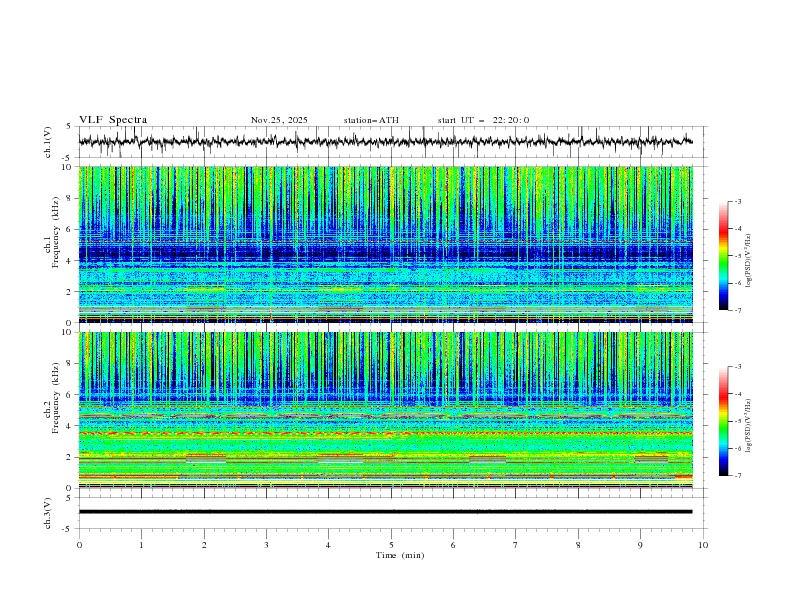This screenshot has width=792, height=612.
Task: Click inside the ch.1 spectrogram panel
Action: 385,244
